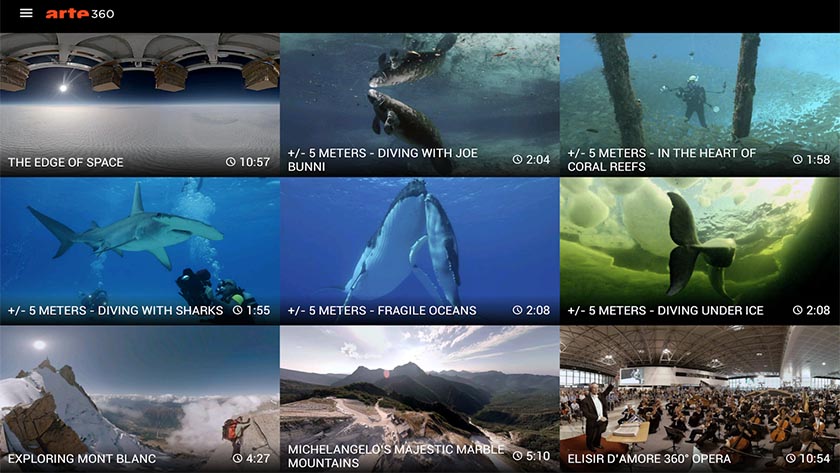The height and width of the screenshot is (473, 840).
Task: Open the hamburger menu icon
Action: click(26, 13)
